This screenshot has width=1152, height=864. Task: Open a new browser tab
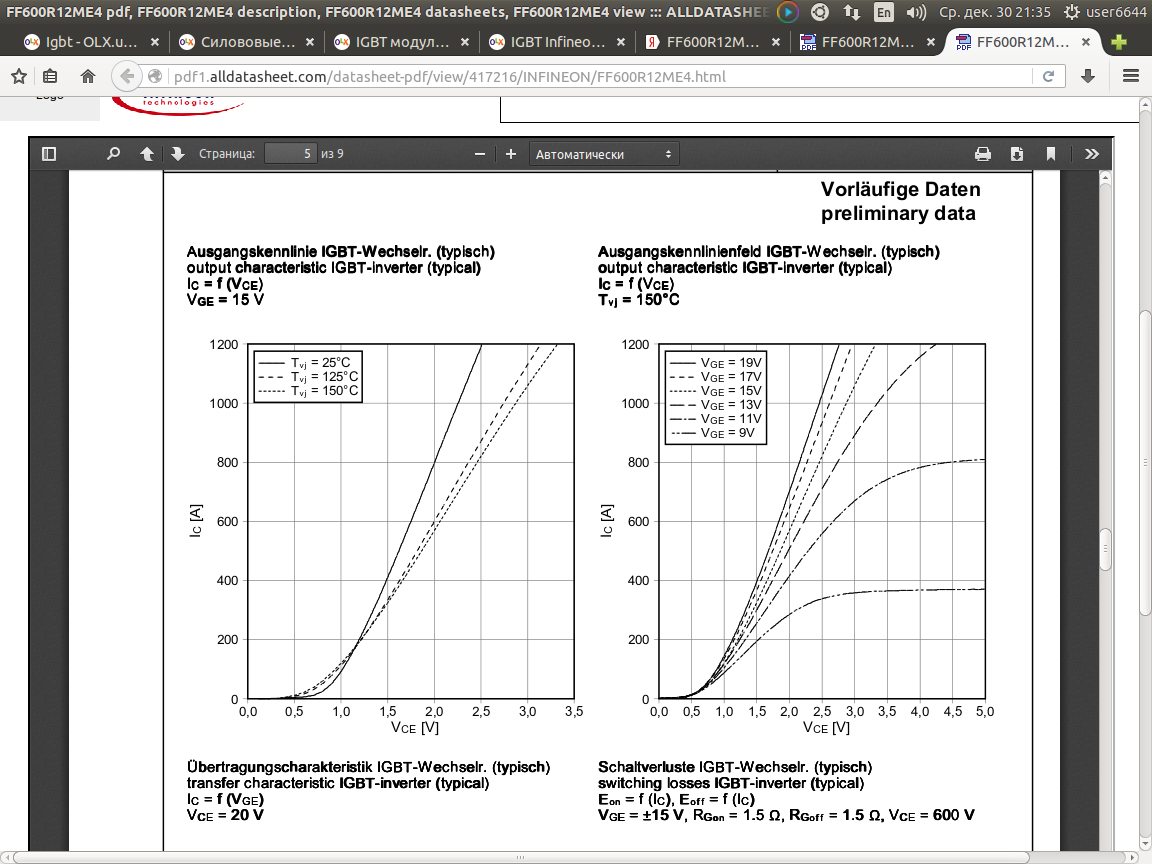(x=1118, y=43)
